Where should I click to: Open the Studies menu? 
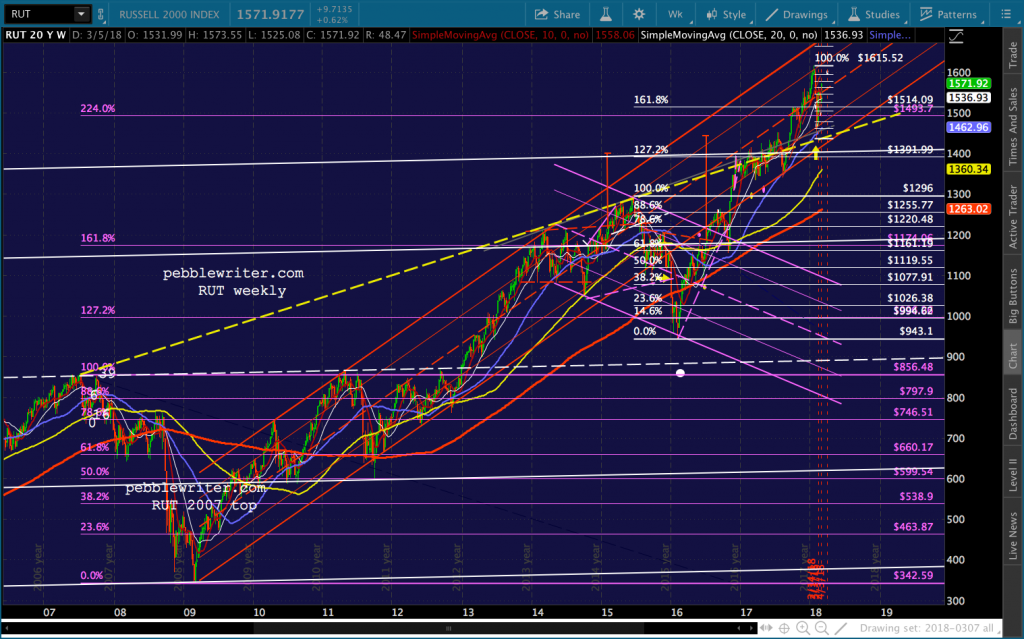tap(874, 14)
